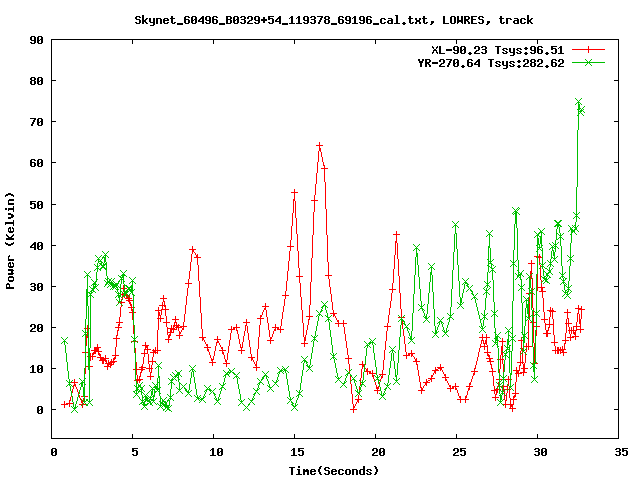
Task: Click y-axis tick label 50
Action: coord(36,205)
